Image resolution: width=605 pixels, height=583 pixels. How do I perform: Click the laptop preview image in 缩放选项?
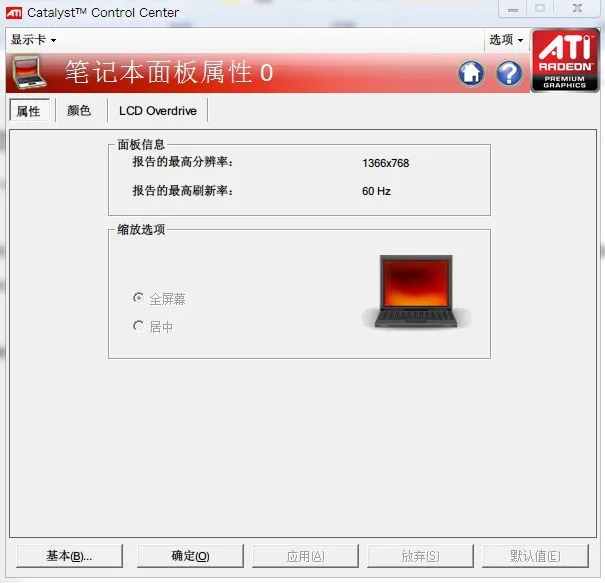416,291
